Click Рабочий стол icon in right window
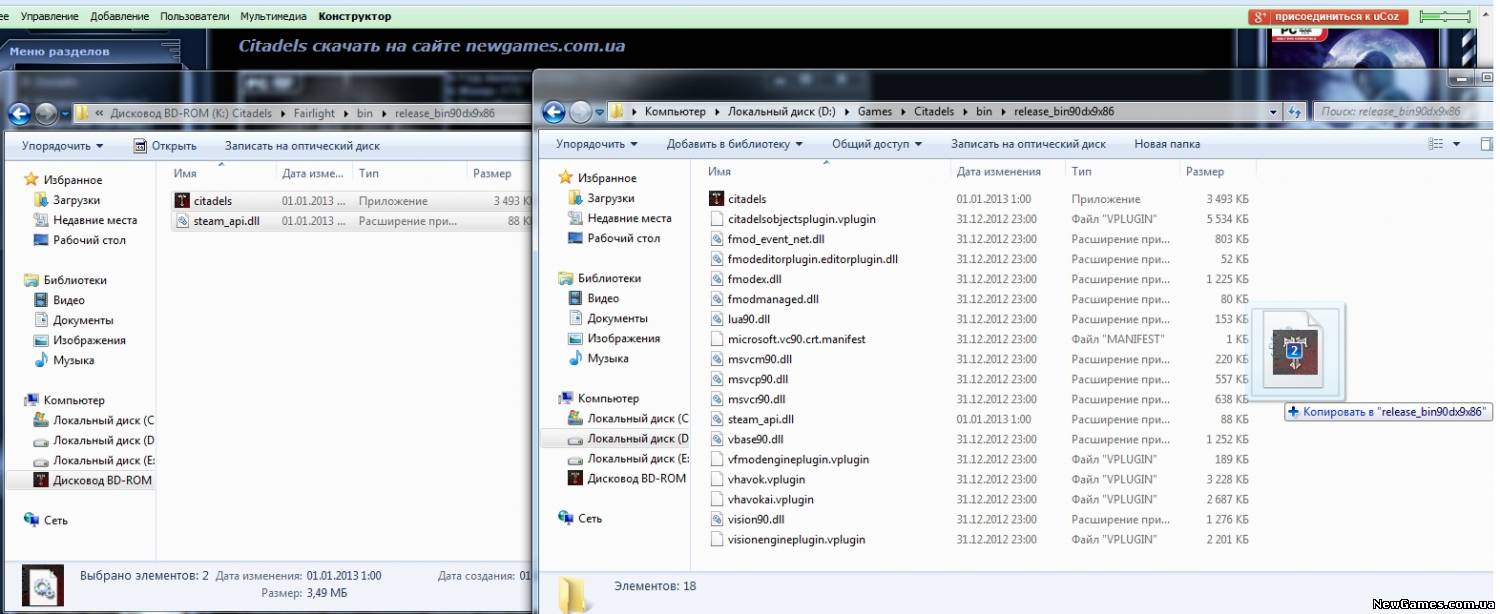Viewport: 1500px width, 614px height. click(576, 238)
